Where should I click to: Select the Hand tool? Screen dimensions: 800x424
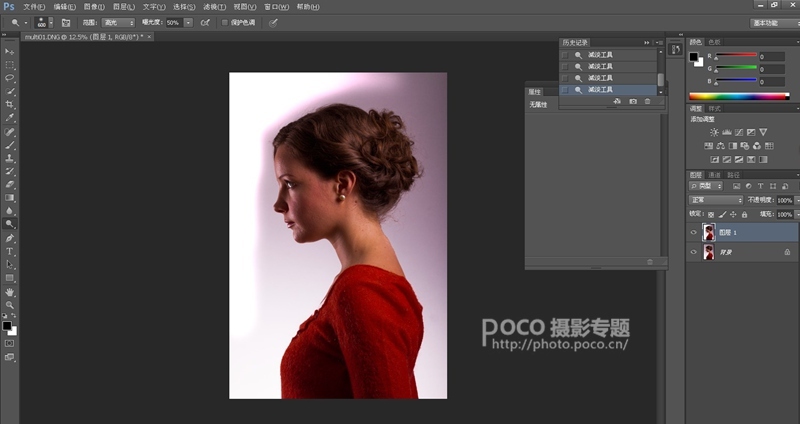click(x=10, y=291)
